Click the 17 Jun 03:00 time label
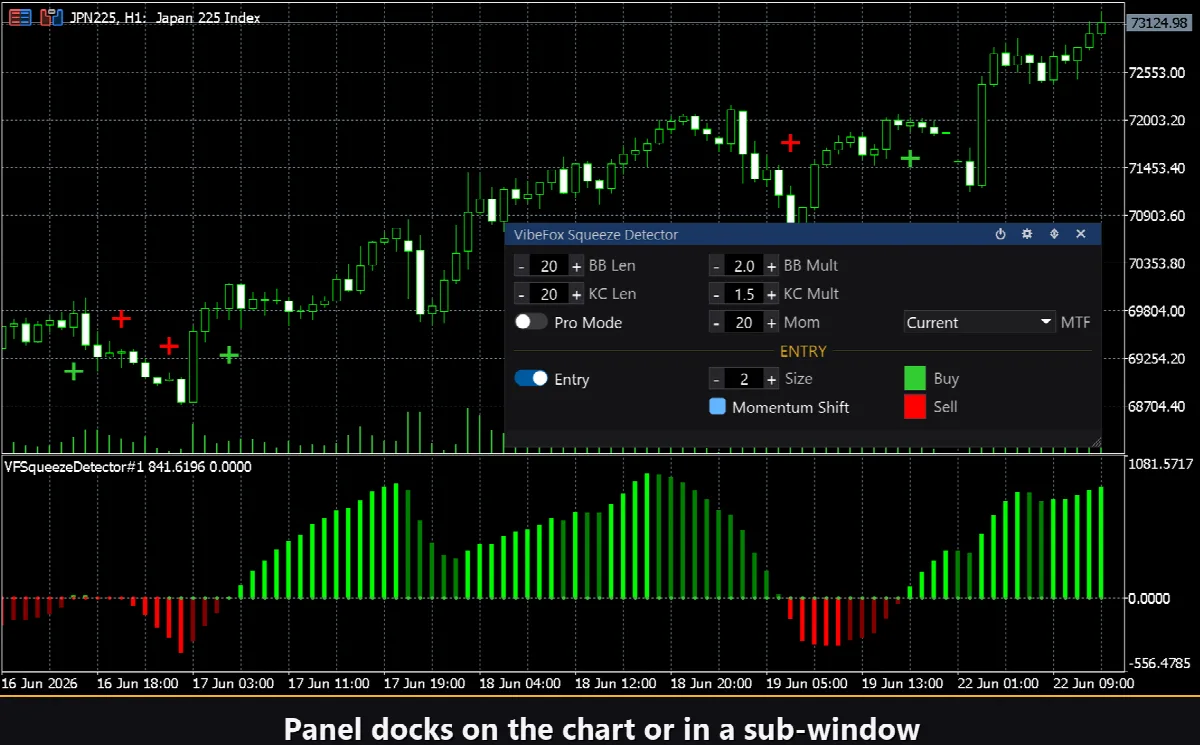This screenshot has height=745, width=1200. [232, 683]
